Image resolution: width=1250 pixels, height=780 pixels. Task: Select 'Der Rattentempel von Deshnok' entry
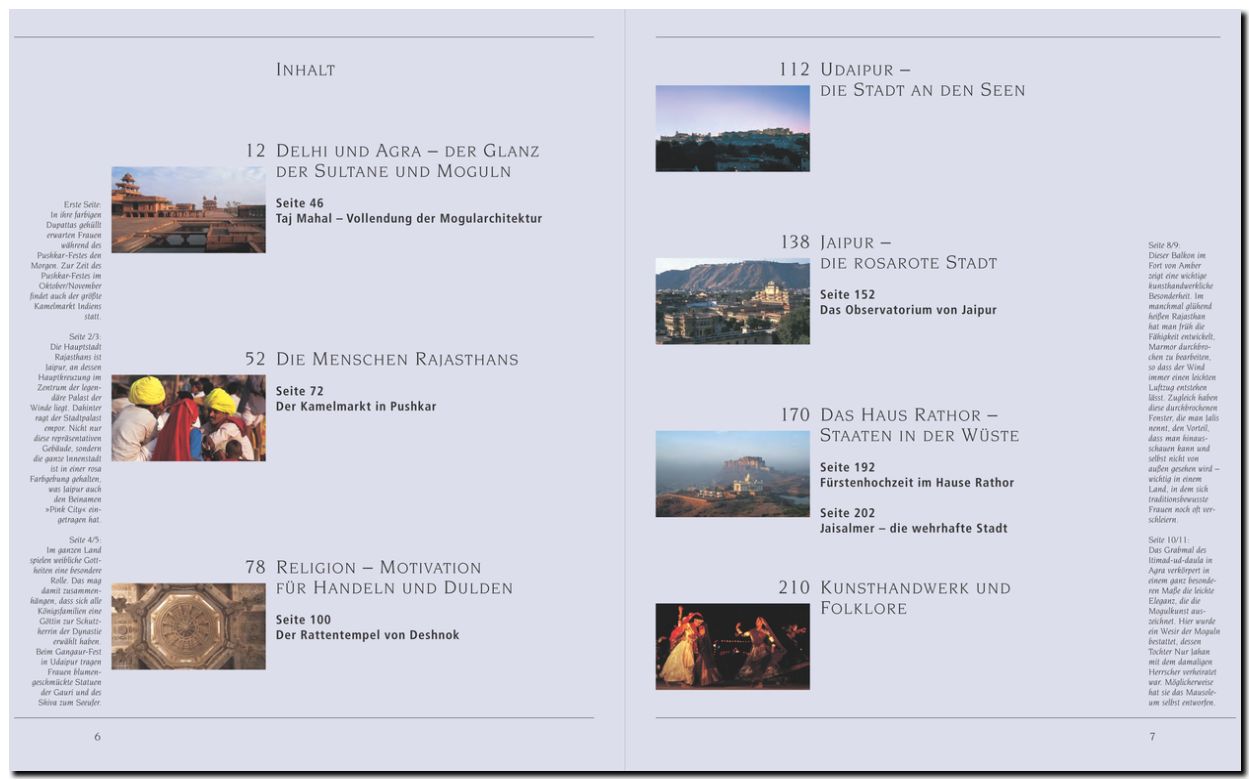[x=367, y=635]
